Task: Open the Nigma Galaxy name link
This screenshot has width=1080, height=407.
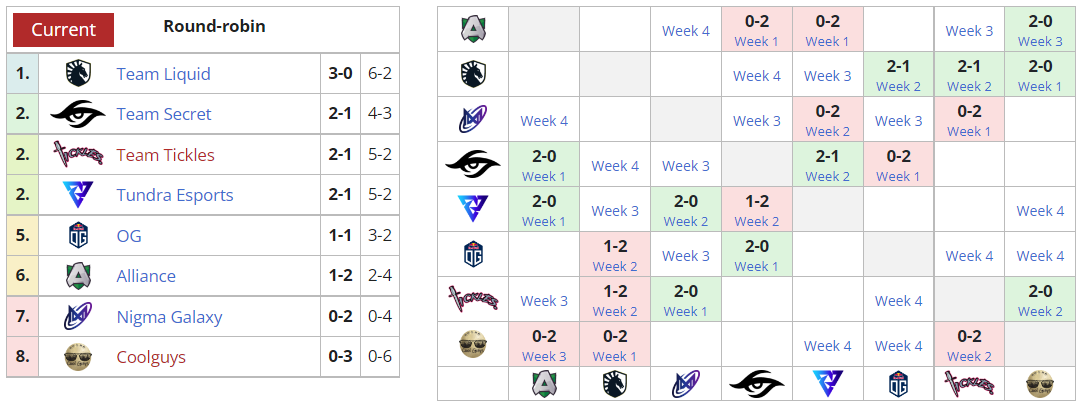Action: click(169, 317)
